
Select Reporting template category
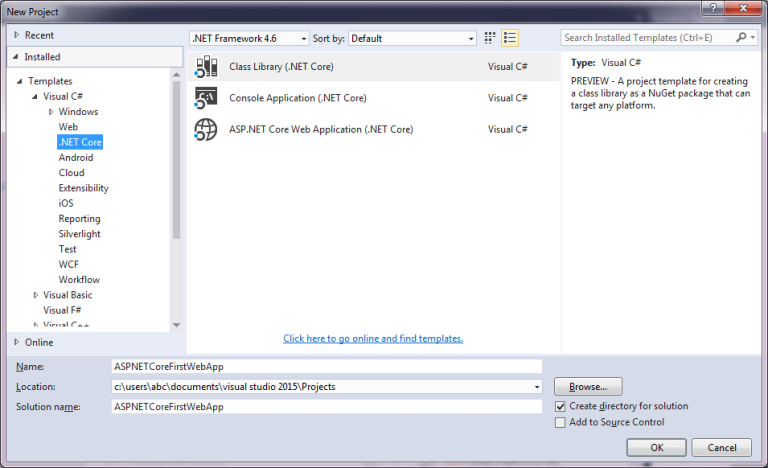point(79,219)
